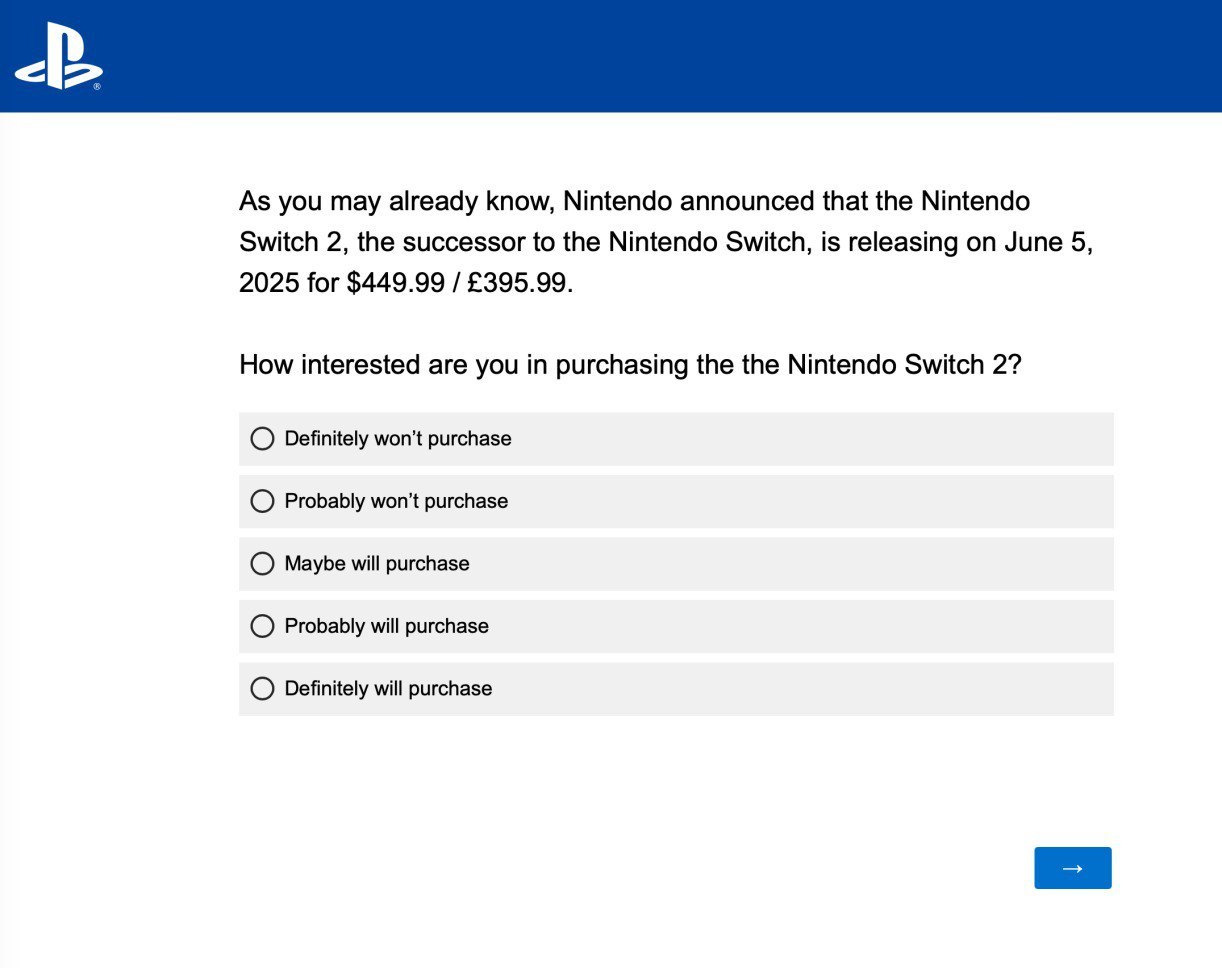Click the "Definitely will purchase" label text
The width and height of the screenshot is (1222, 968).
point(388,689)
